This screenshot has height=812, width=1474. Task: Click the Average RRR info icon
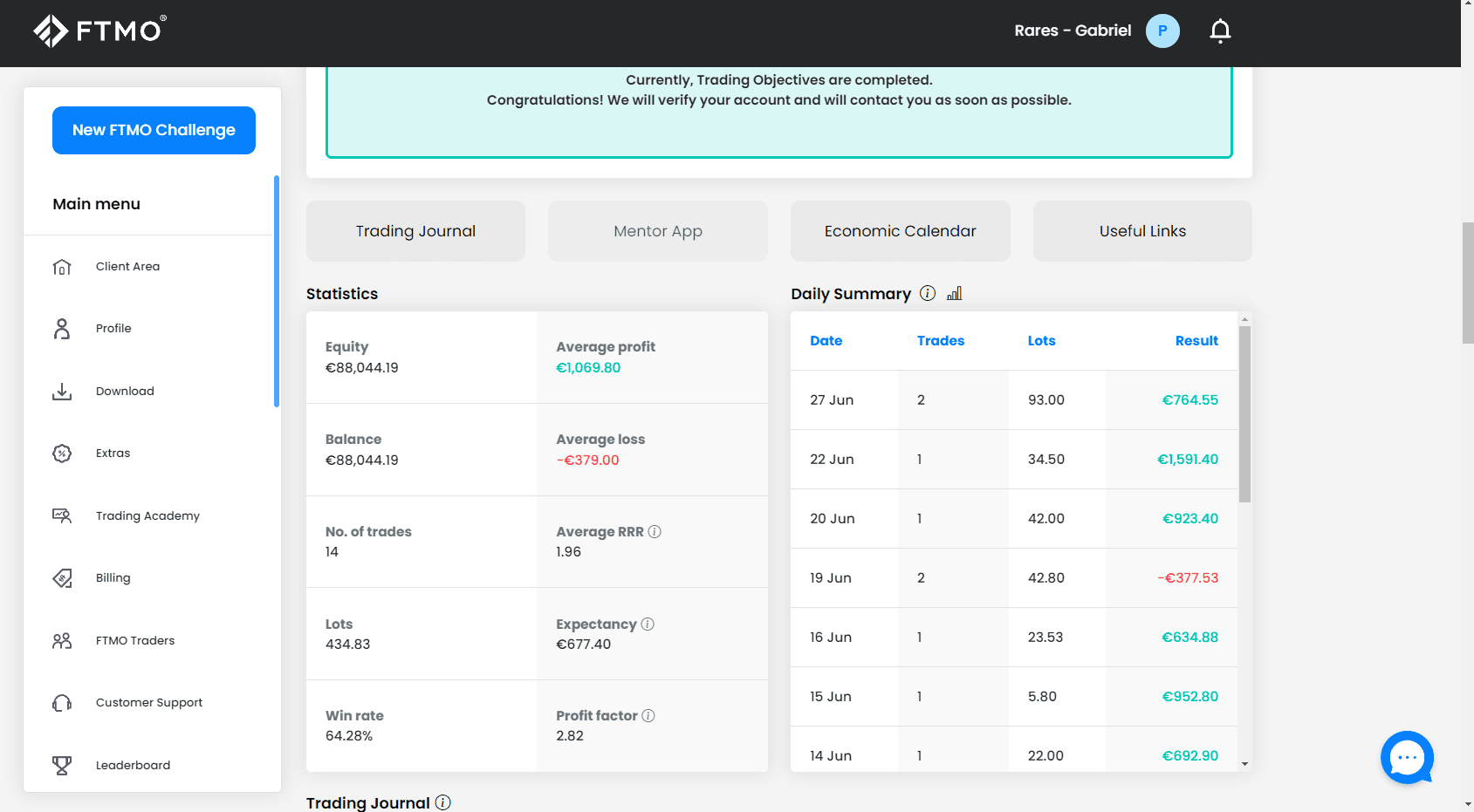655,531
